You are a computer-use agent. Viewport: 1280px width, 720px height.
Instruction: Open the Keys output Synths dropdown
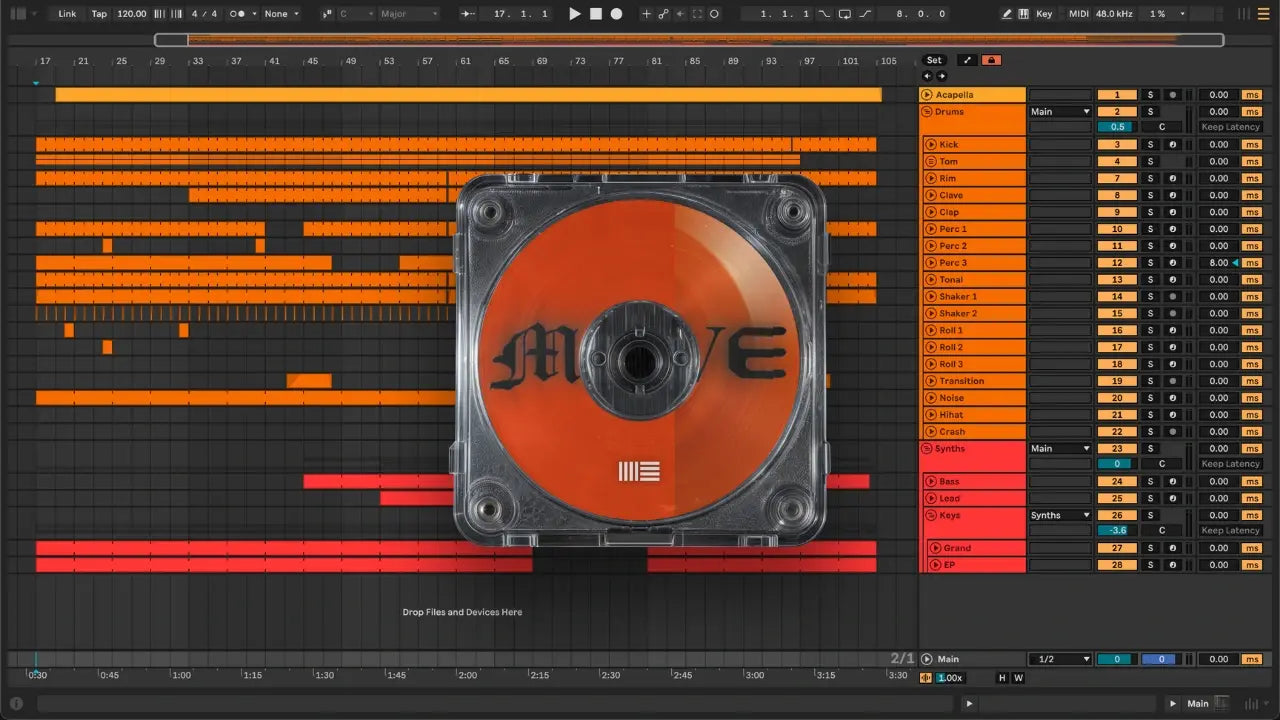[x=1060, y=515]
